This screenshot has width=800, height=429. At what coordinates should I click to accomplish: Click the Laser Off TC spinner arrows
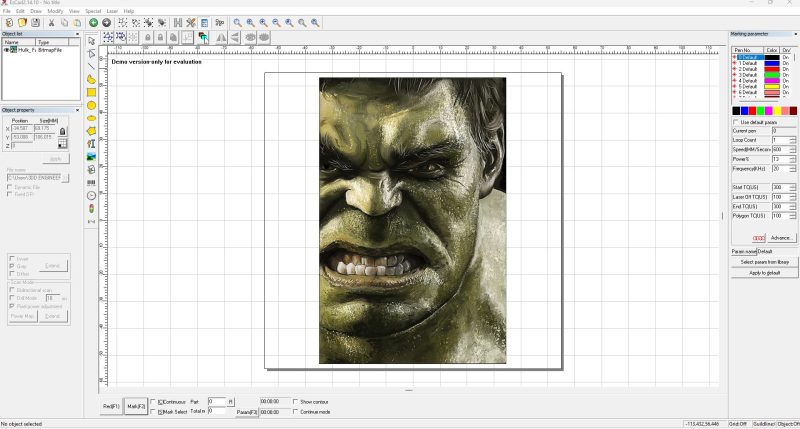tap(792, 197)
